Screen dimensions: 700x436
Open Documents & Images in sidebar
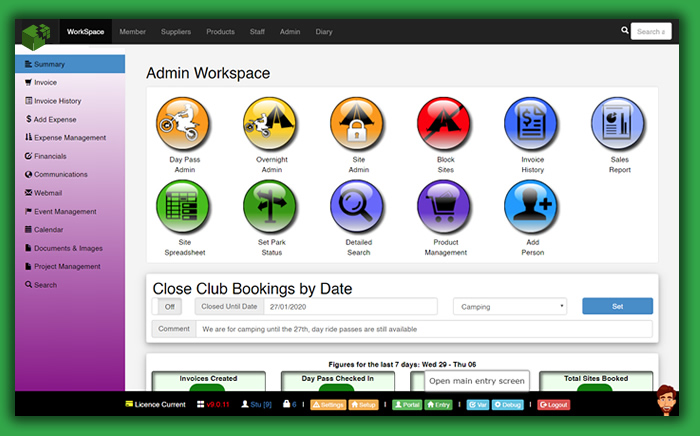coord(70,248)
